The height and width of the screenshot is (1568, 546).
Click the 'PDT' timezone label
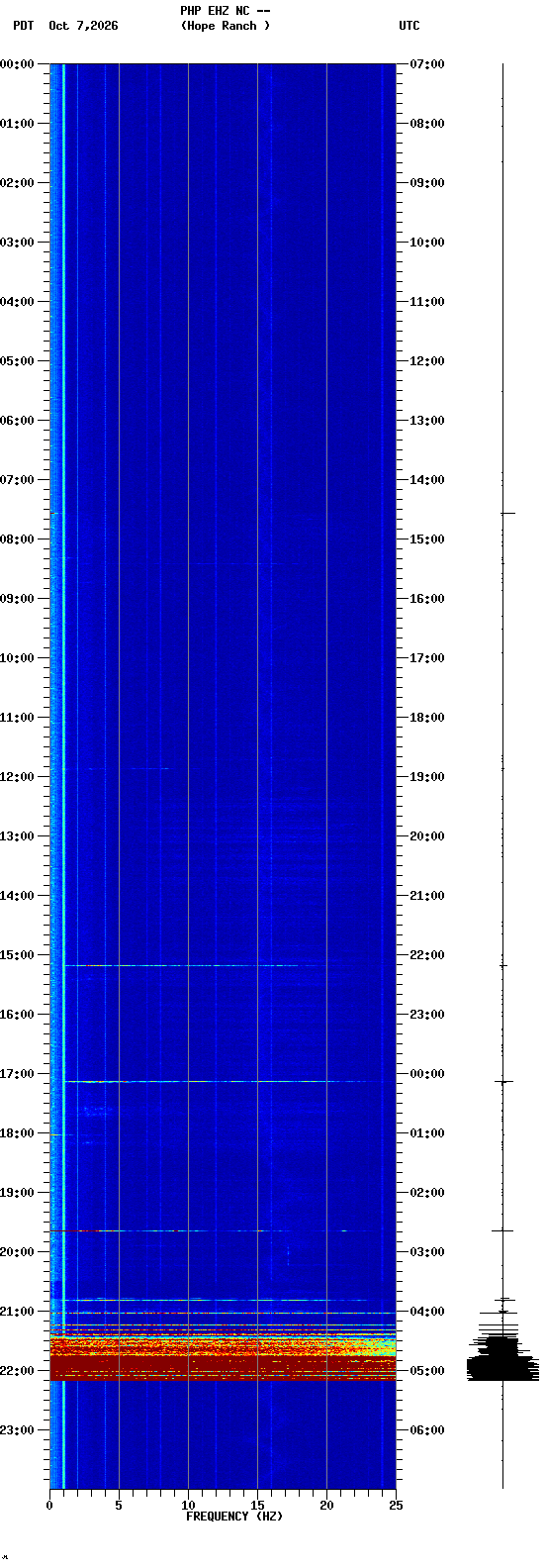tap(23, 26)
